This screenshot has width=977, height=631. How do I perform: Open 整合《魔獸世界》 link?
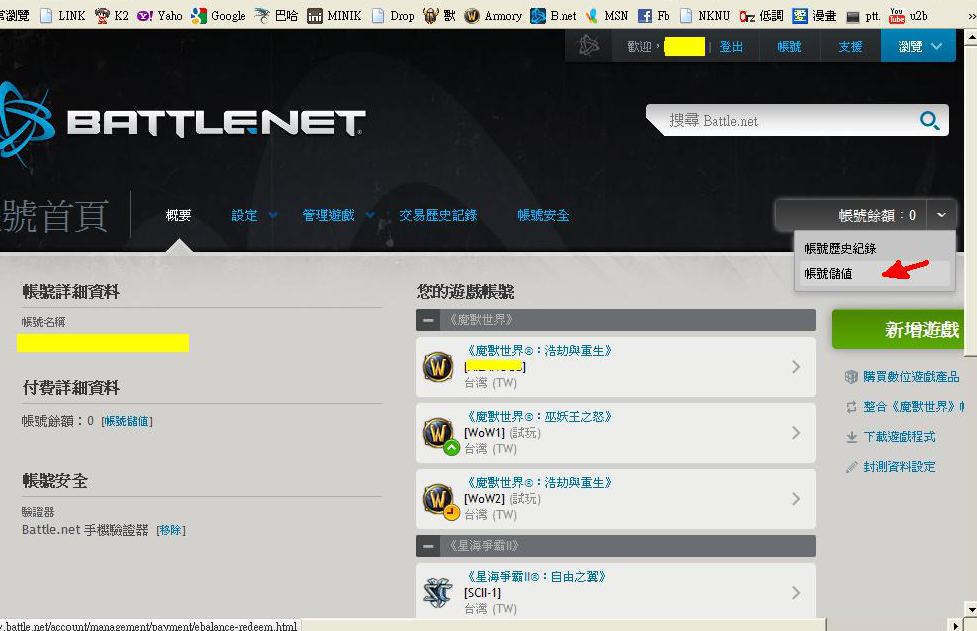coord(913,407)
